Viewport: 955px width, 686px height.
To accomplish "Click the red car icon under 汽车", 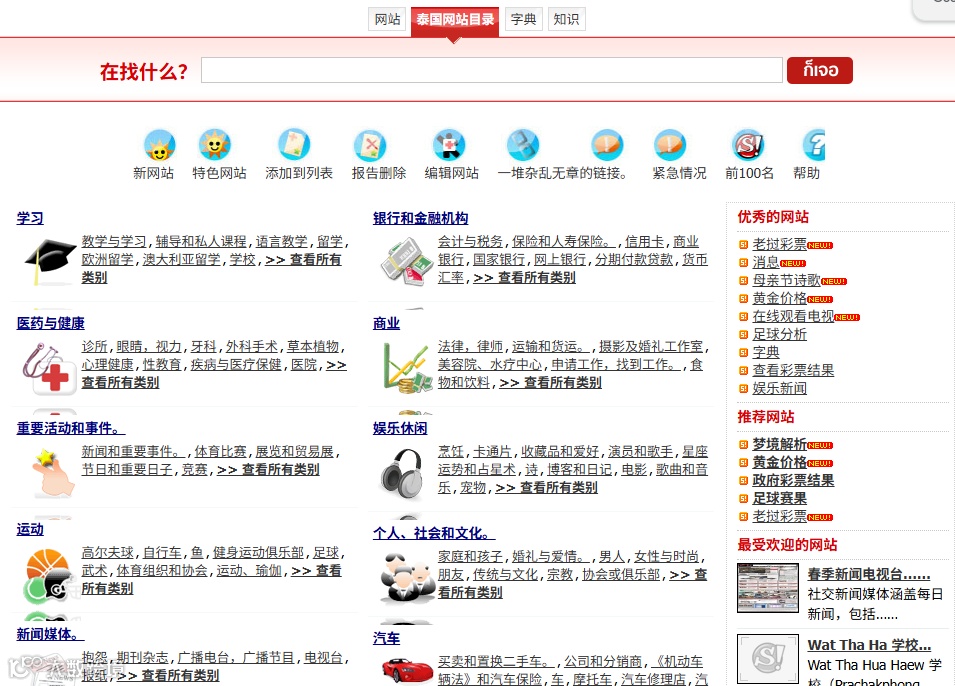I will click(x=407, y=670).
